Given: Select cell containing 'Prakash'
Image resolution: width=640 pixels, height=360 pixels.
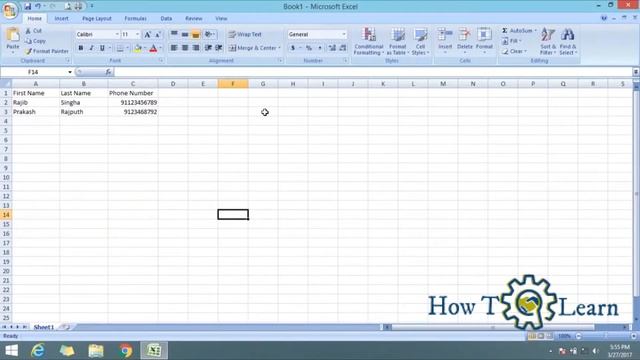Looking at the screenshot, I should click(36, 112).
